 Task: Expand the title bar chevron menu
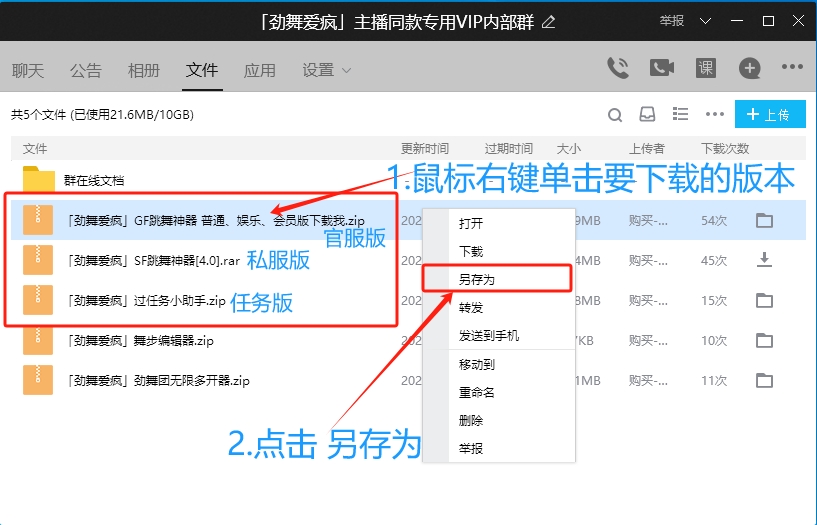[705, 21]
